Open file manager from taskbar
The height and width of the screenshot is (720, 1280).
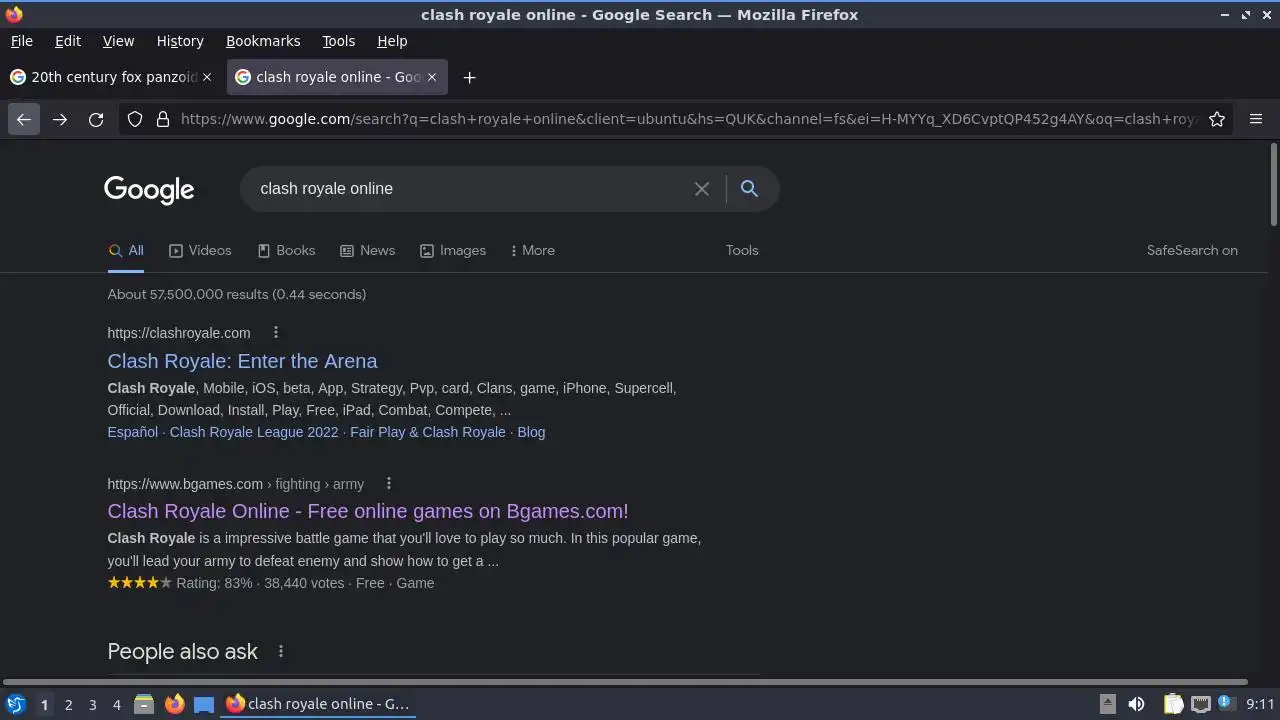click(x=144, y=704)
